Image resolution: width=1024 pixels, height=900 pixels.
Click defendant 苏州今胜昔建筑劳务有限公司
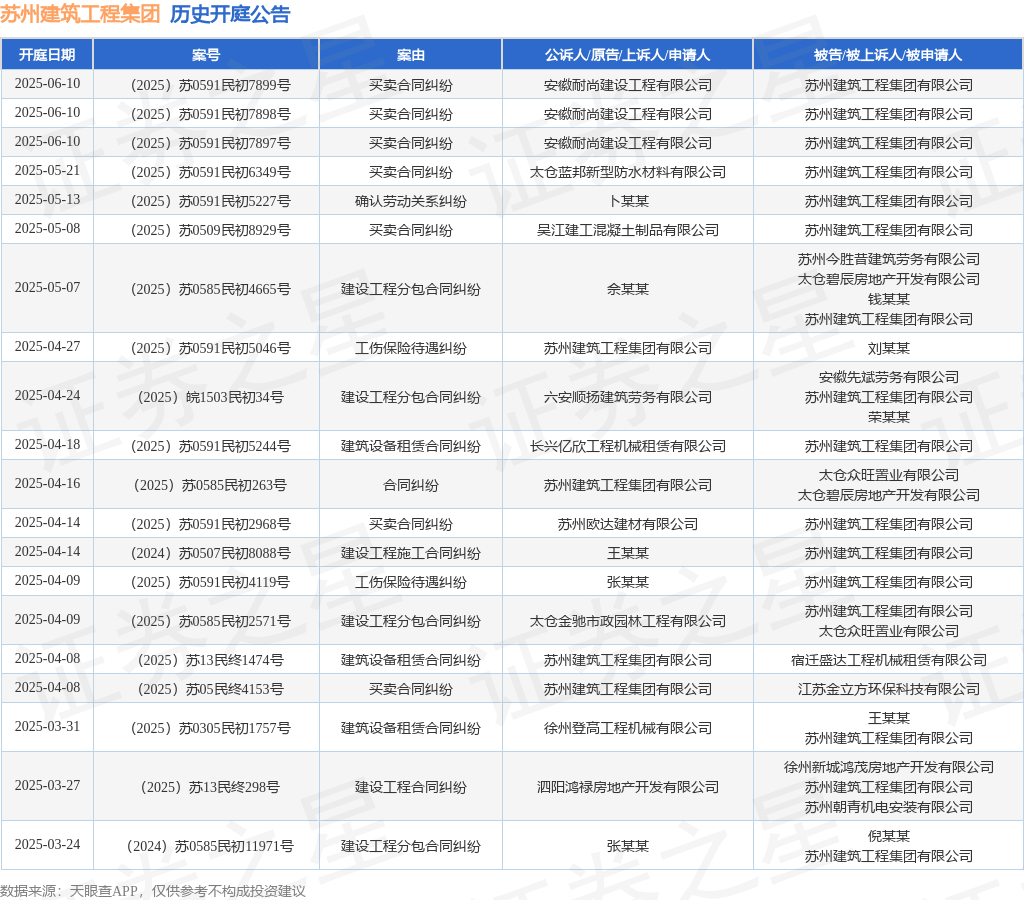[888, 259]
